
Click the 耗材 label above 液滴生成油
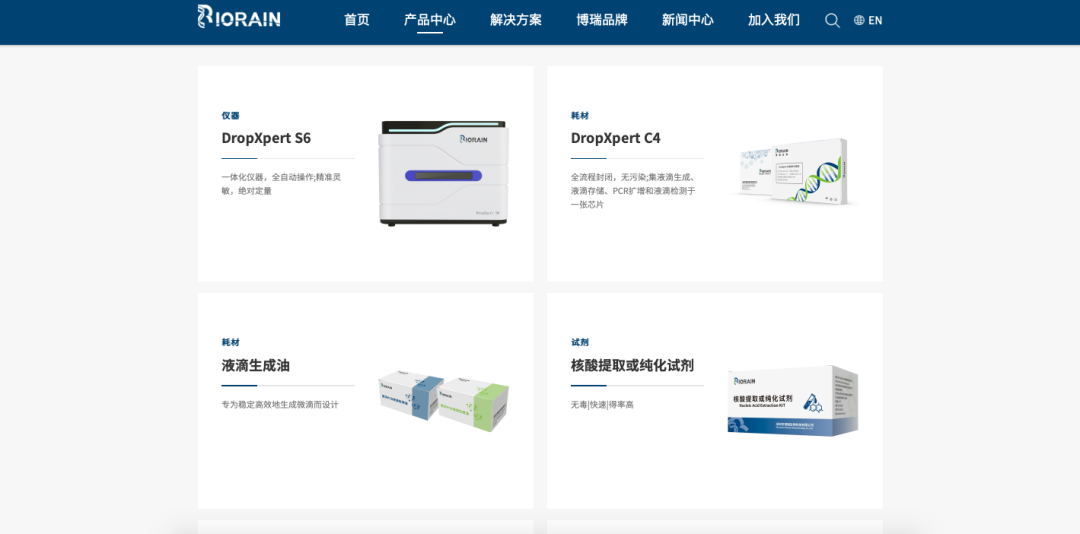(230, 342)
